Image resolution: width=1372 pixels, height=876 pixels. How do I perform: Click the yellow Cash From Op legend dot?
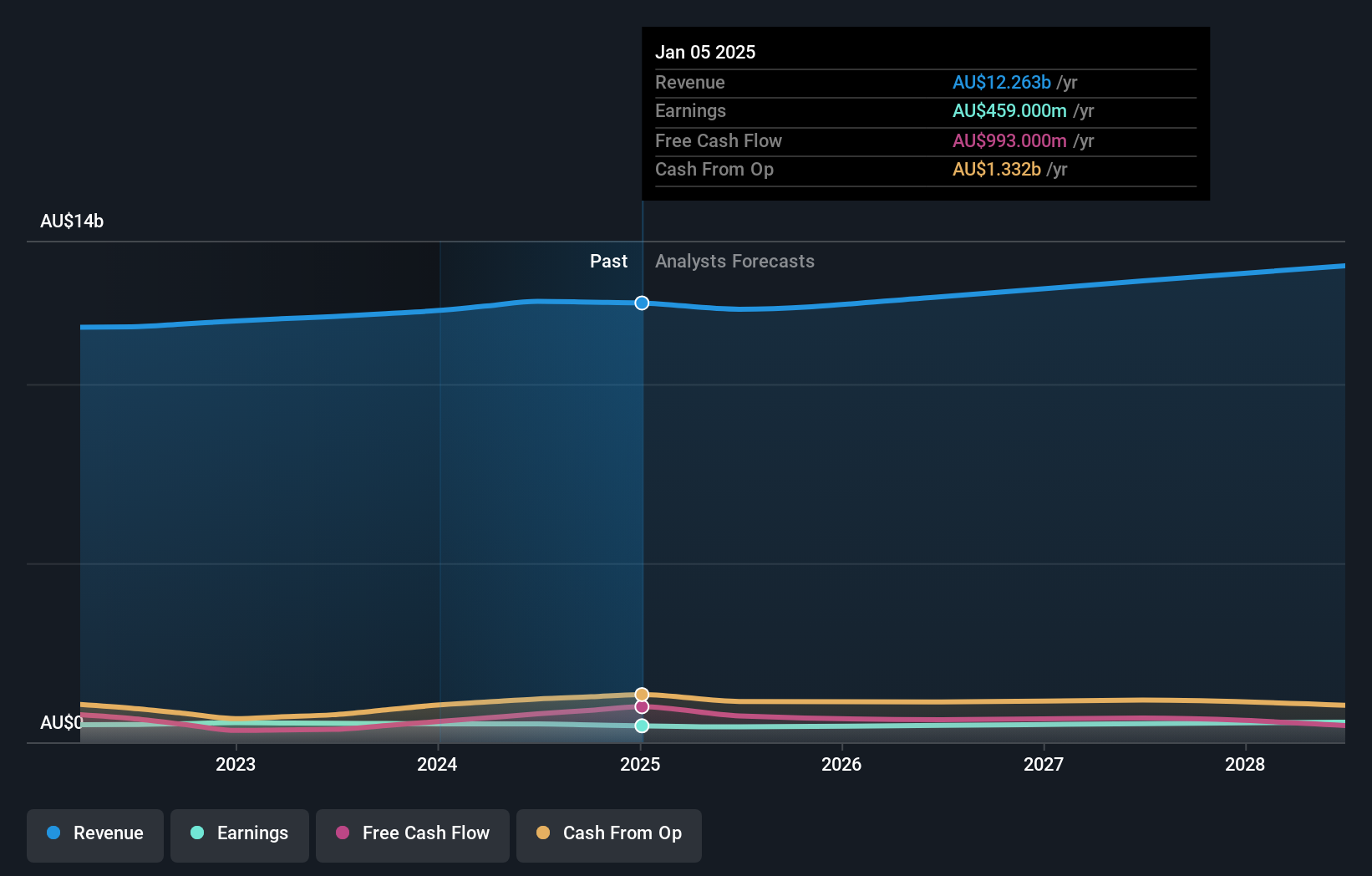tap(543, 833)
